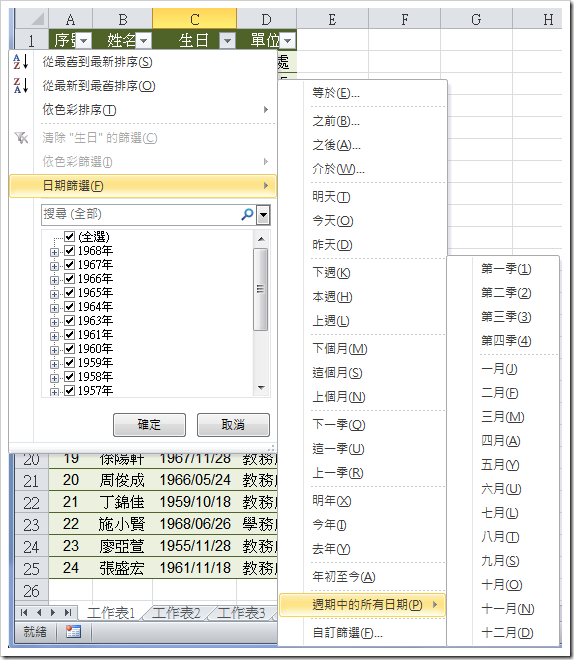The width and height of the screenshot is (574, 660).
Task: Open the search box scope dropdown arrow
Action: pyautogui.click(x=263, y=215)
